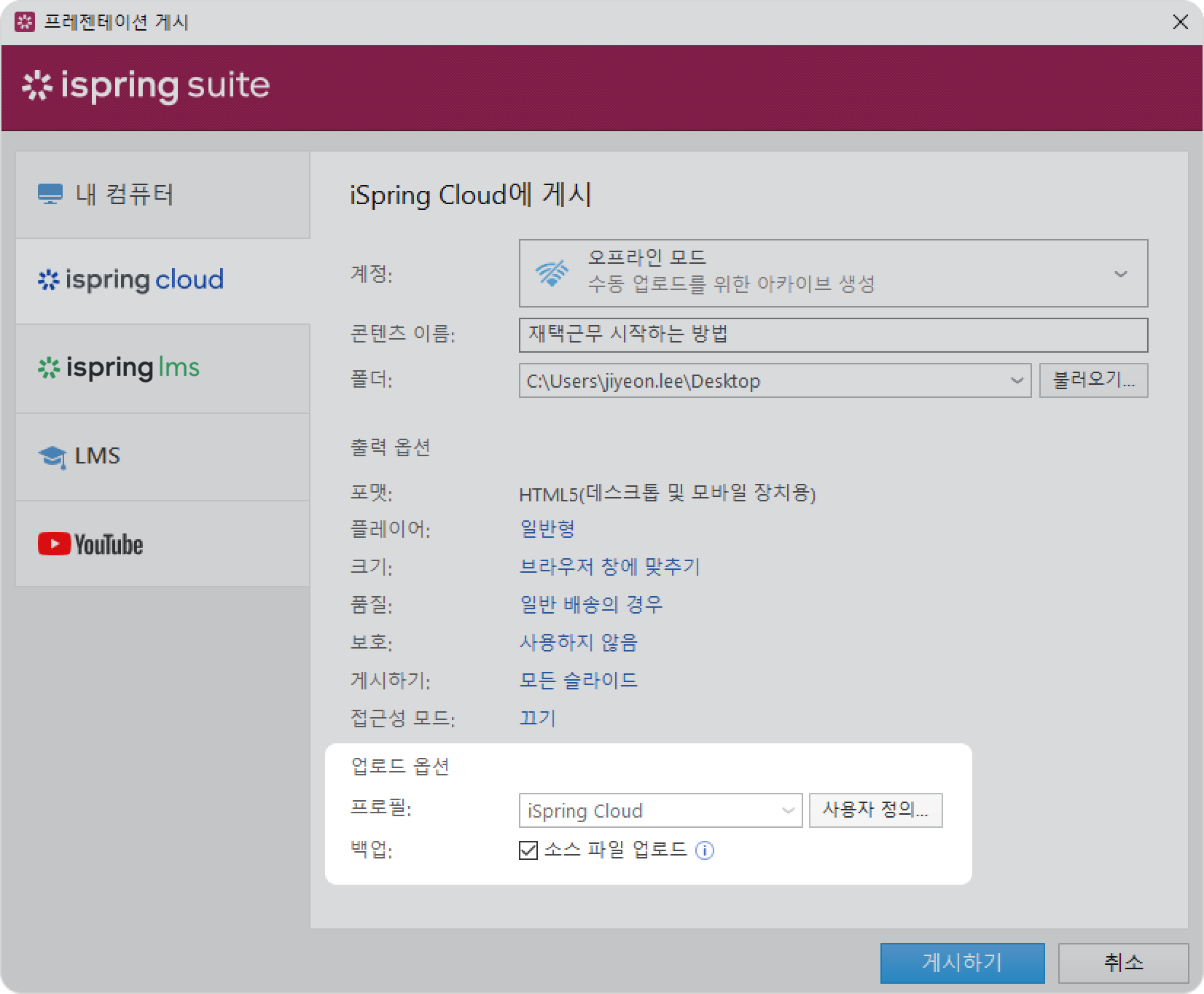Select the iSpring LMS tab
The image size is (1204, 994).
click(x=163, y=369)
